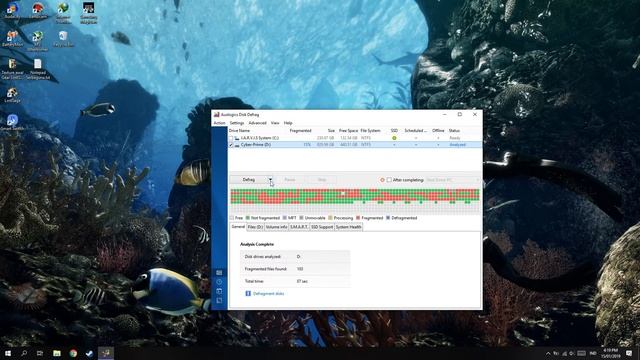
Task: Open the View menu
Action: pos(275,123)
